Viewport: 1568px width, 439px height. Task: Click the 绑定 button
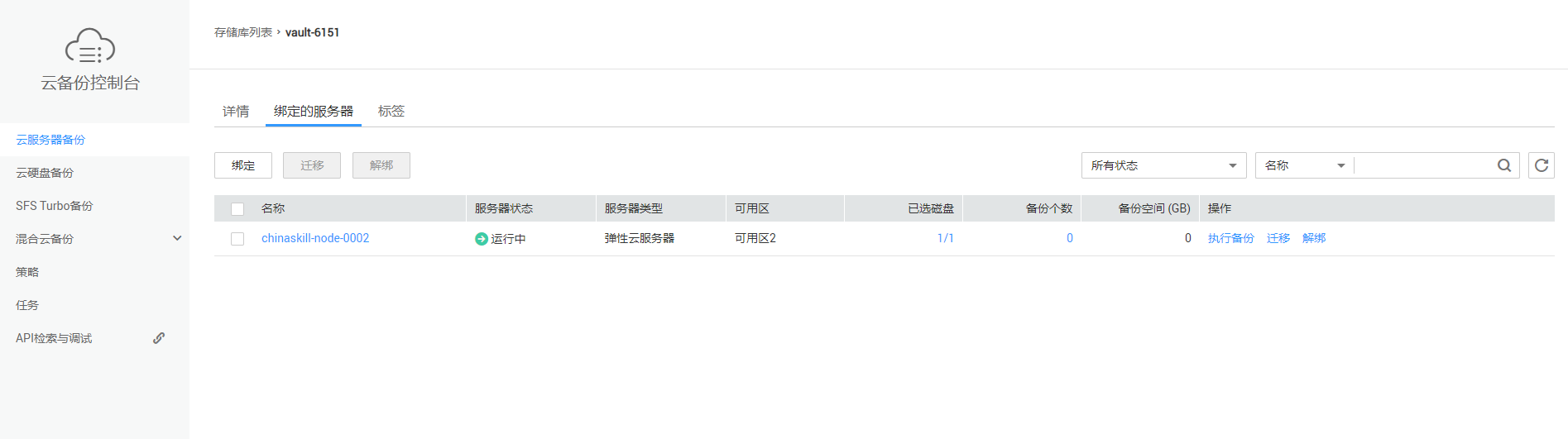pos(243,165)
